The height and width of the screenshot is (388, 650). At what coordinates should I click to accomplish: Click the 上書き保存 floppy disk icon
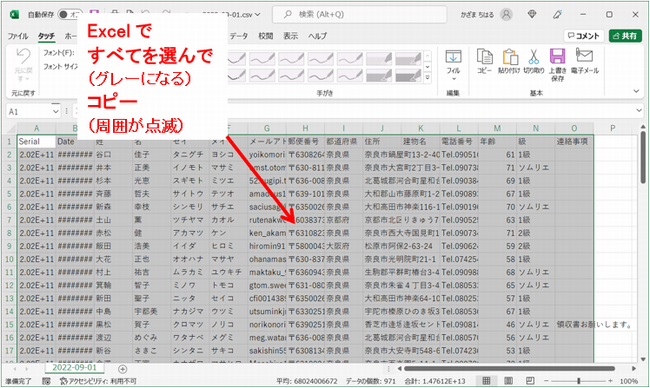(x=558, y=57)
